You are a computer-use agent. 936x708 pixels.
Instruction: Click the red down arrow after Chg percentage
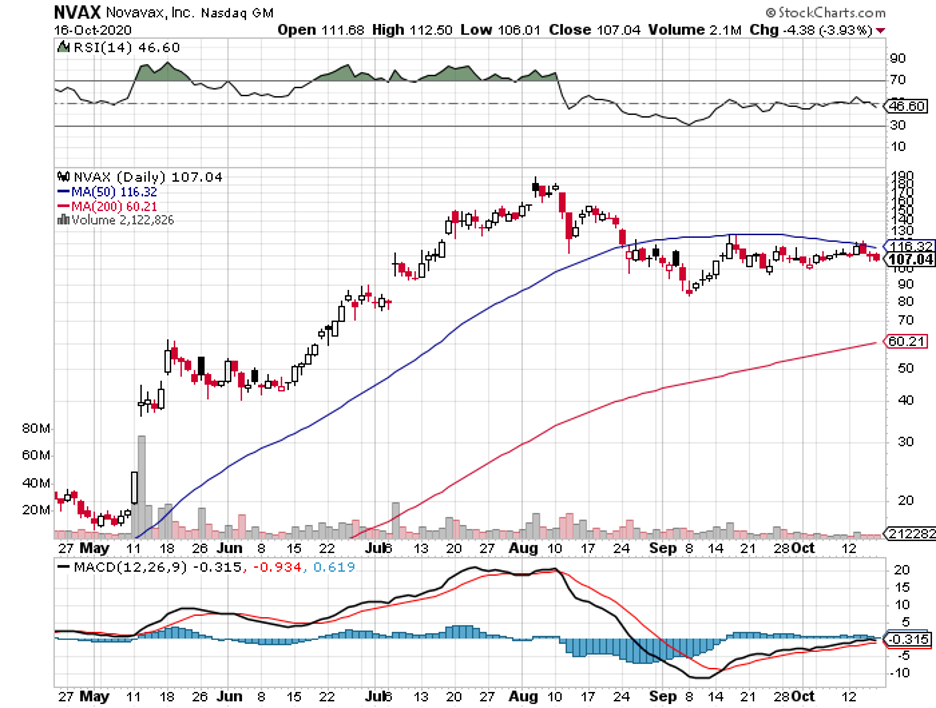(x=880, y=30)
